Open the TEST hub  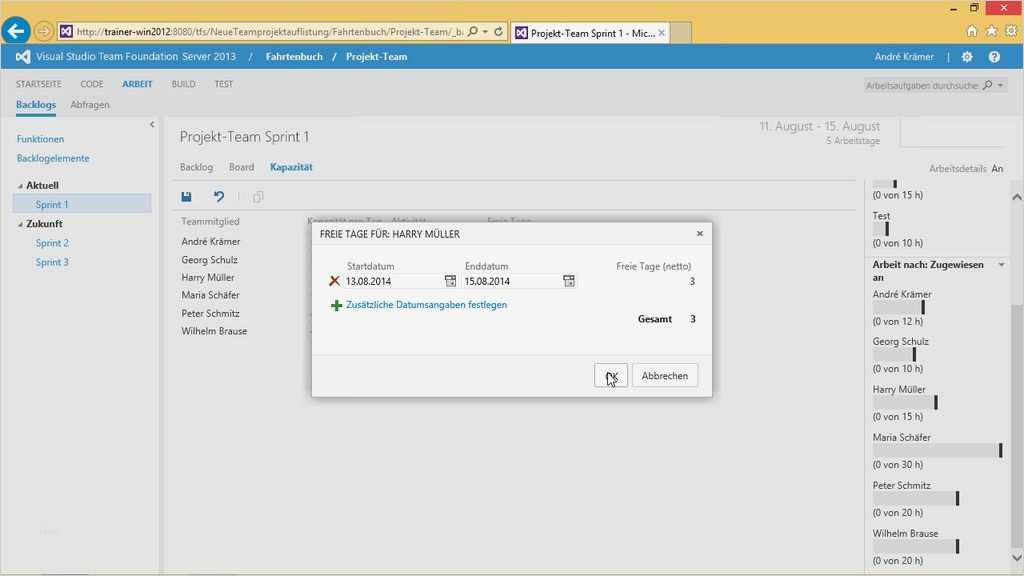(224, 84)
